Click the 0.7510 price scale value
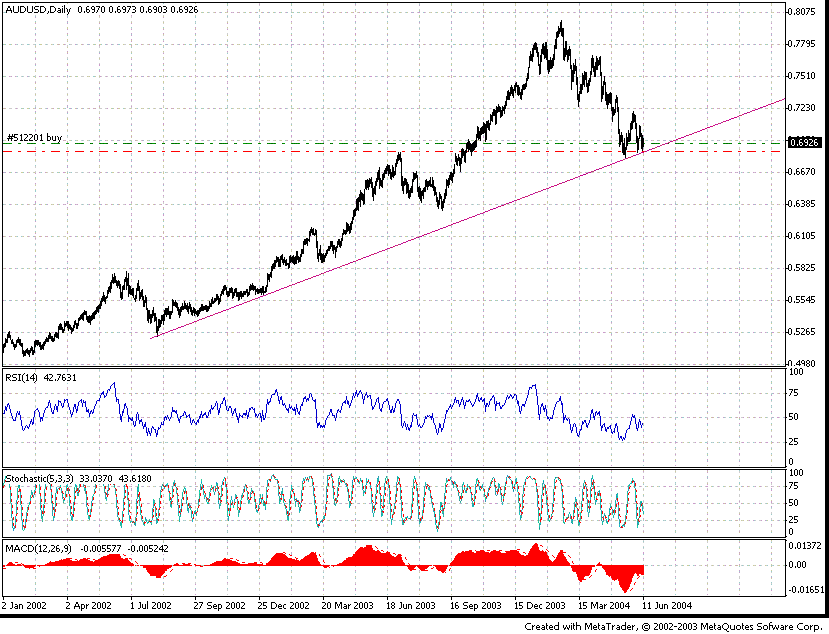Screen dimensions: 829x634 point(803,76)
